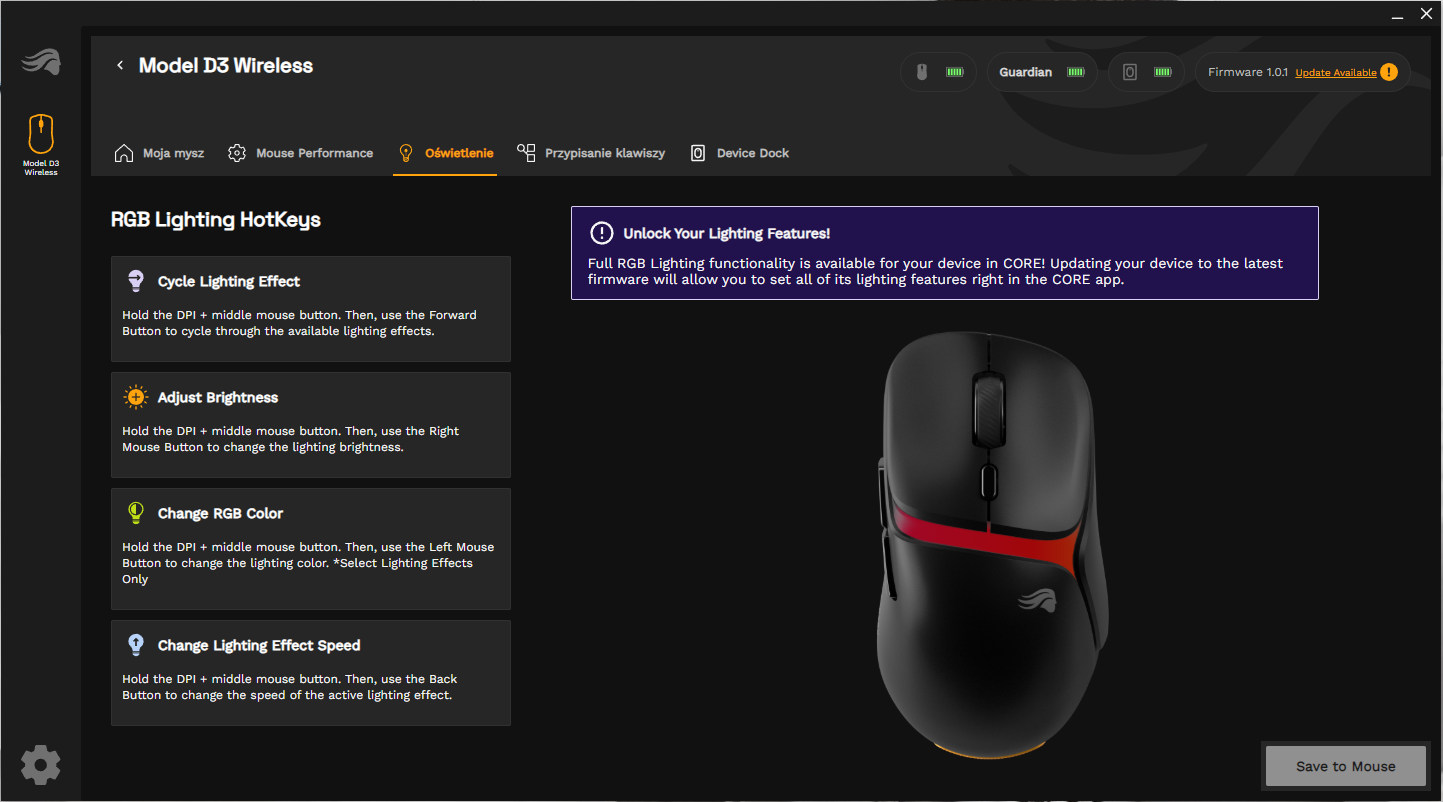Open the Przypisanie klawiszy tab
The height and width of the screenshot is (802, 1443).
click(x=591, y=153)
